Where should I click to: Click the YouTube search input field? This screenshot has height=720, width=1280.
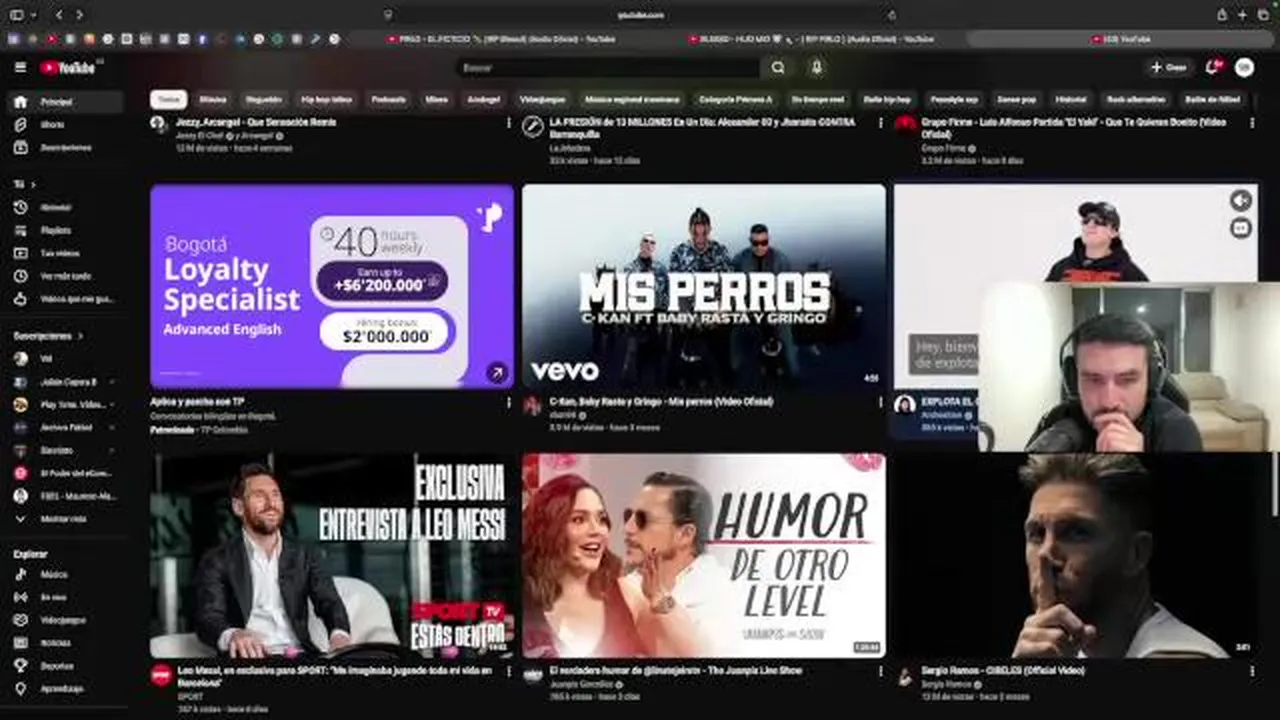click(x=608, y=67)
